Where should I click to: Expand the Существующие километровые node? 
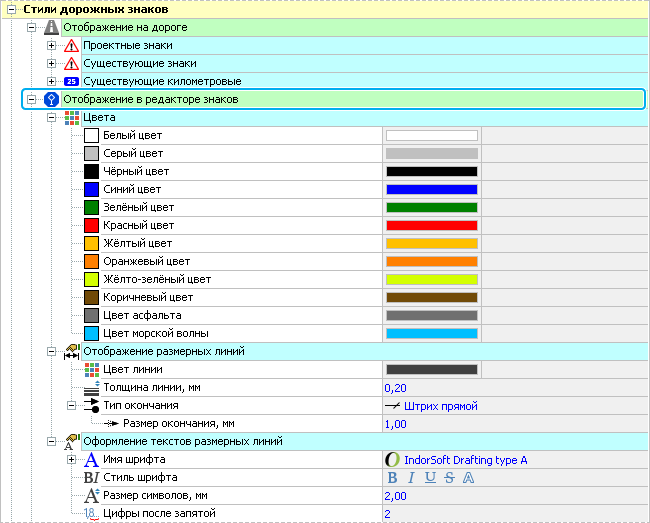pos(52,81)
